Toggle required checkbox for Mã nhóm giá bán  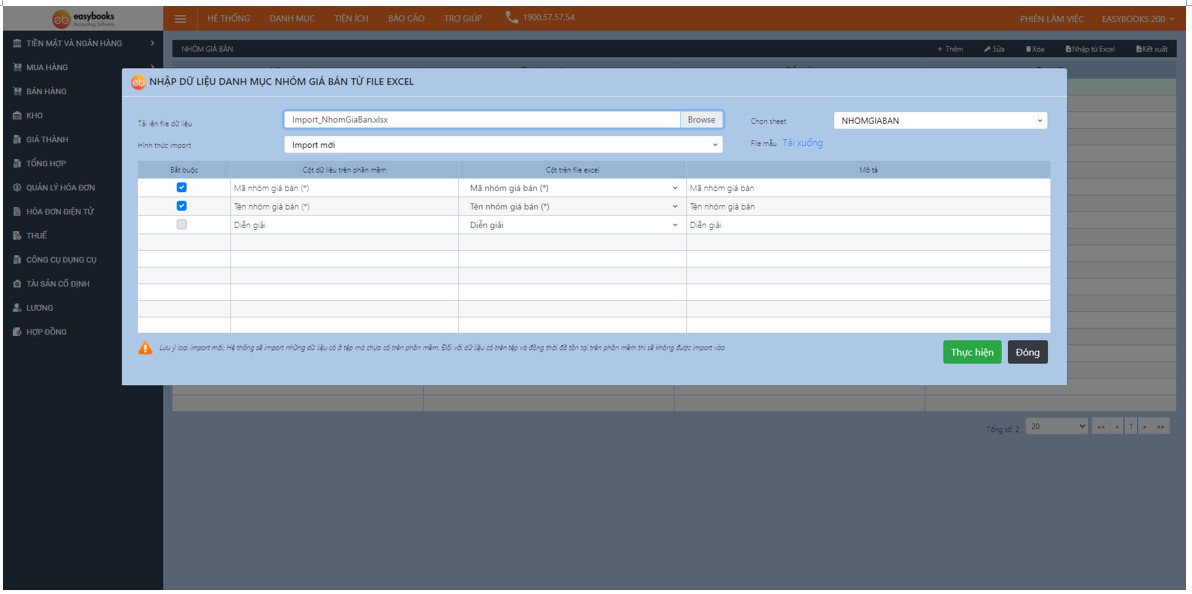[182, 187]
